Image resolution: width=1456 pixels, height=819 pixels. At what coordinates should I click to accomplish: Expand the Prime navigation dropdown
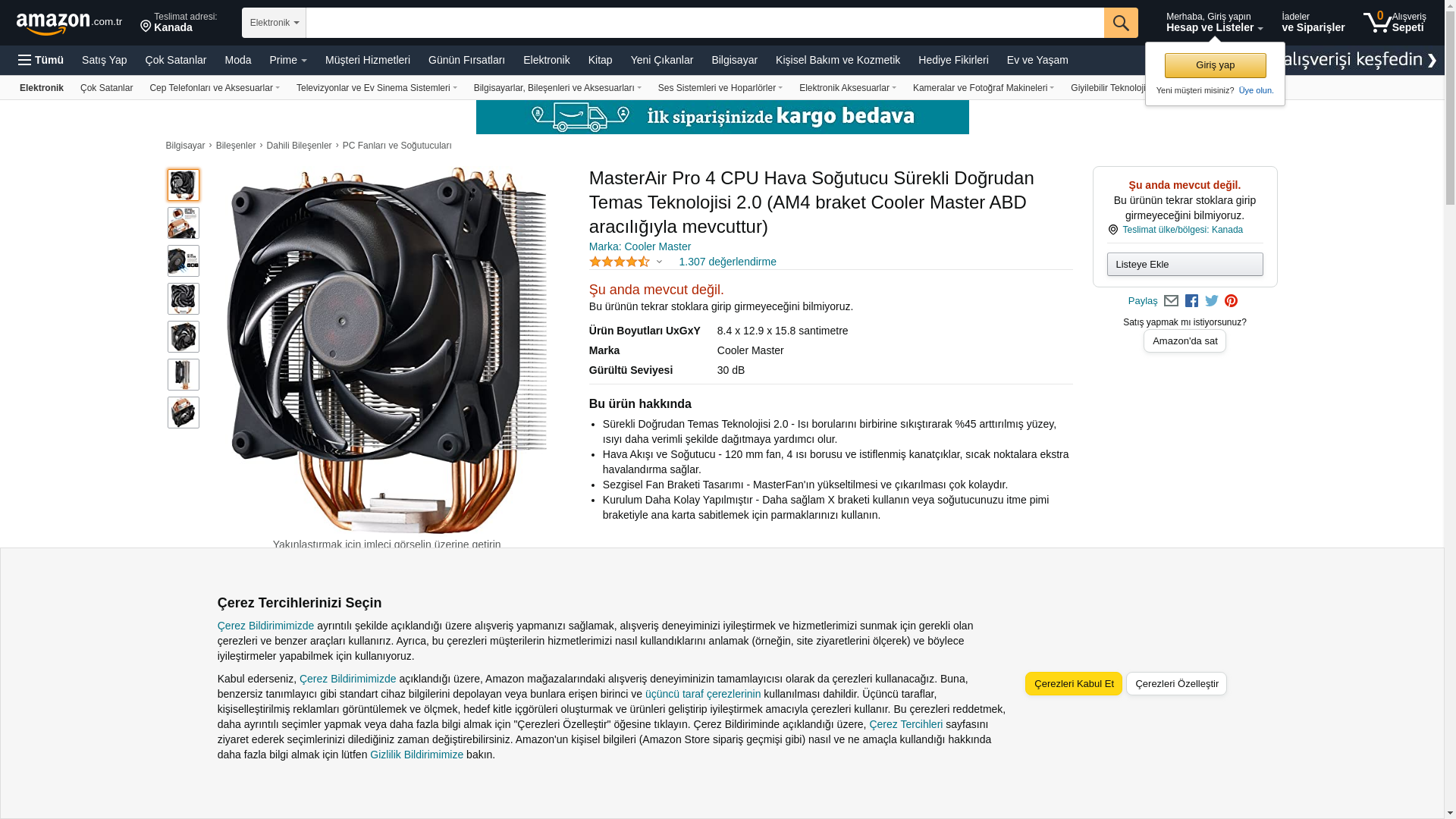[x=288, y=60]
